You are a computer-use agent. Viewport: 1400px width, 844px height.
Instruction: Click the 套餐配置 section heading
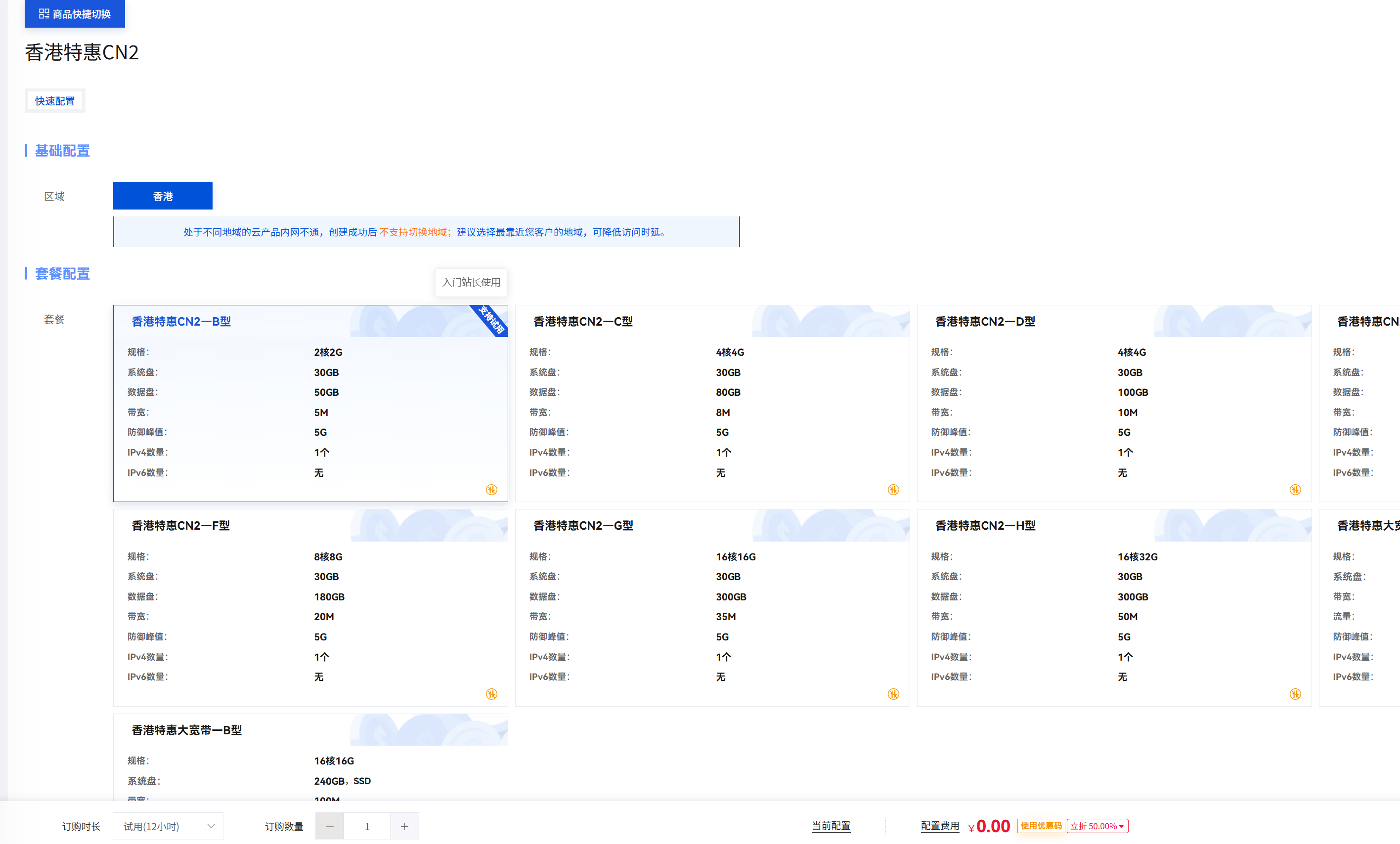tap(62, 274)
